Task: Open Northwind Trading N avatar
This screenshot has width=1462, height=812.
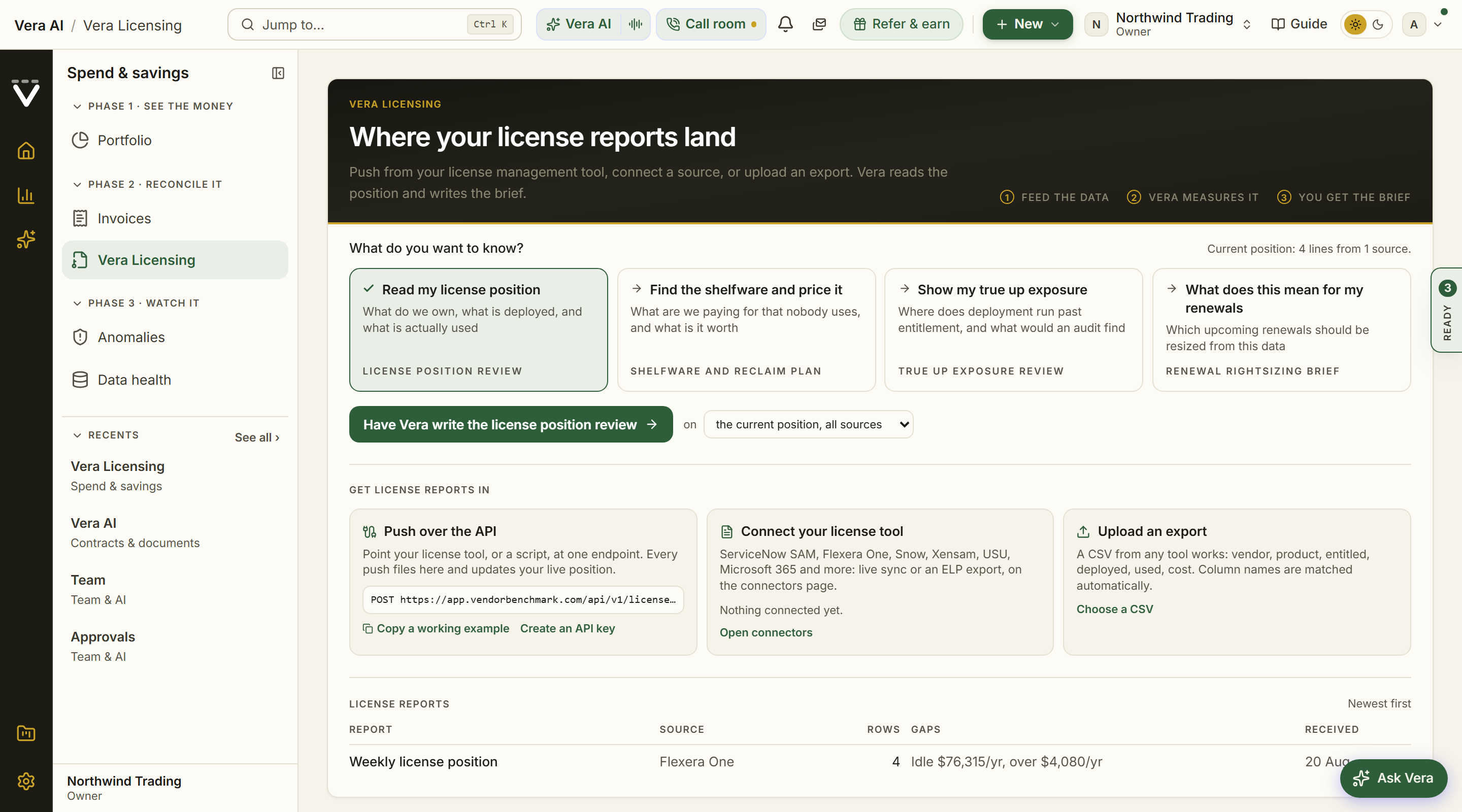Action: (1096, 24)
